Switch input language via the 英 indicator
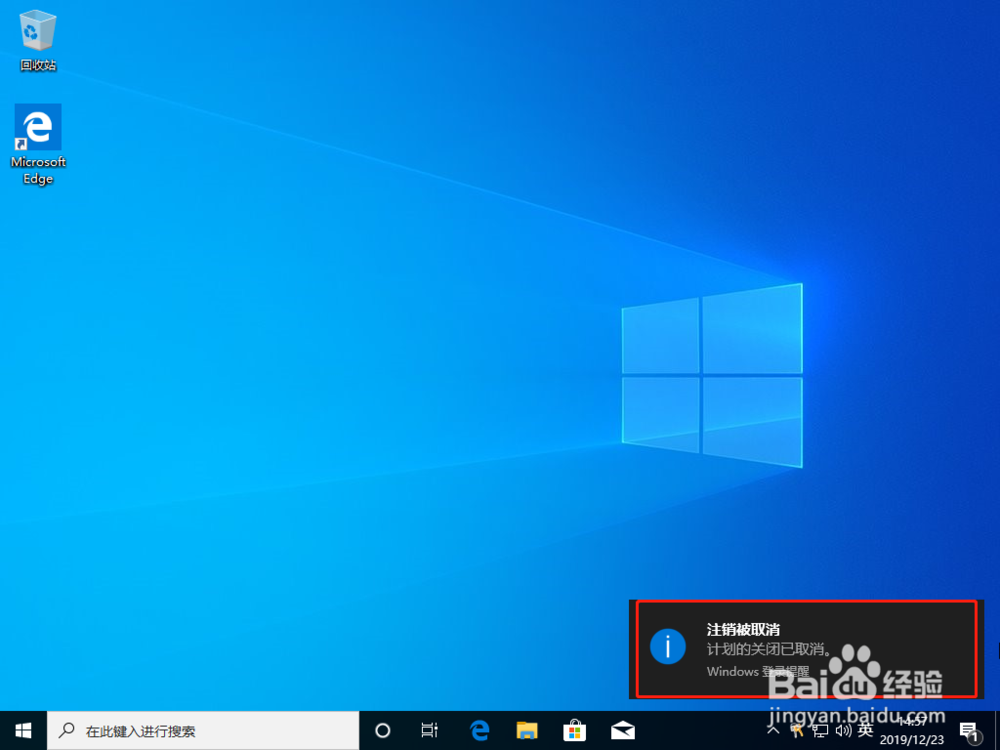Screen dimensions: 1000x750 pyautogui.click(x=866, y=730)
